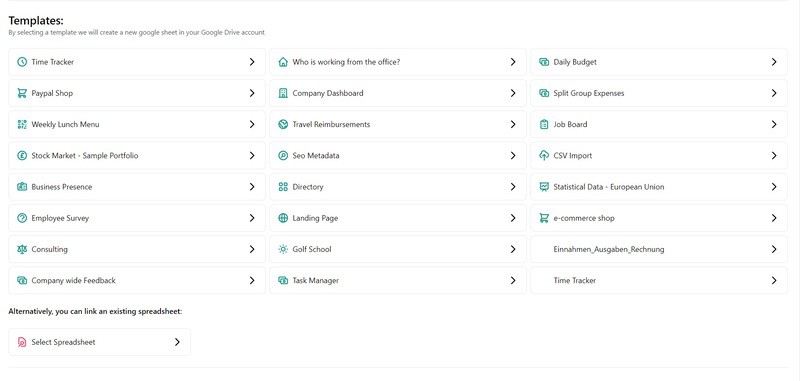800x381 pixels.
Task: Open chevron on the Einnahmen_Ausgaben_Rechnung row
Action: [x=774, y=249]
